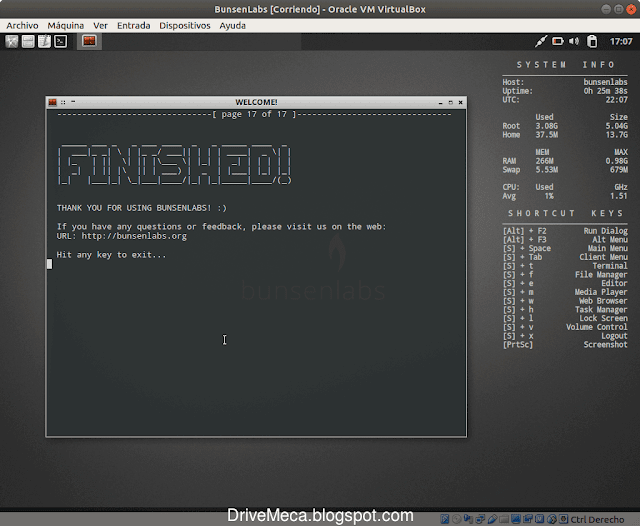Select the WELCOME! window taskbar button
The width and height of the screenshot is (640, 526).
pos(89,41)
